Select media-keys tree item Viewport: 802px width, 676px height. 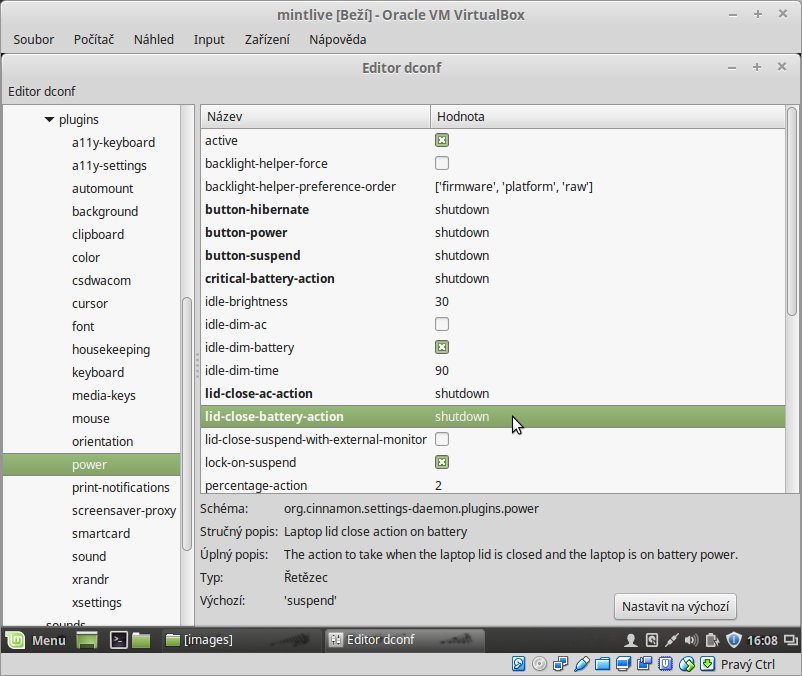[104, 395]
